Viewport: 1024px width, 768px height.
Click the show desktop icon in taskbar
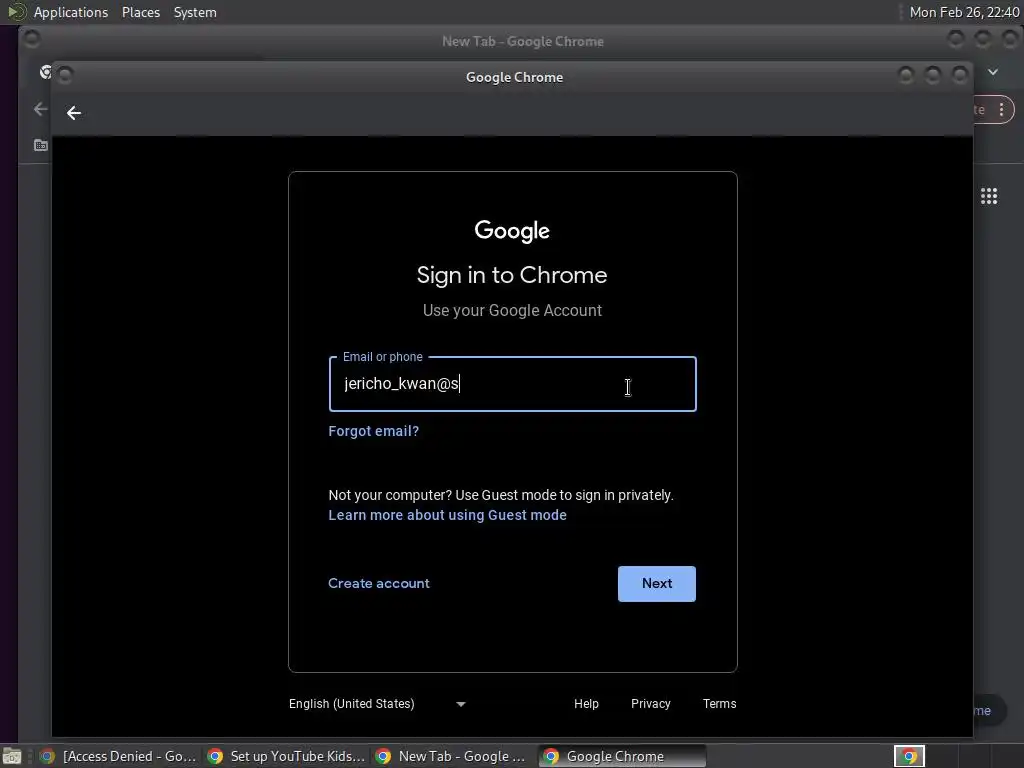tap(12, 757)
